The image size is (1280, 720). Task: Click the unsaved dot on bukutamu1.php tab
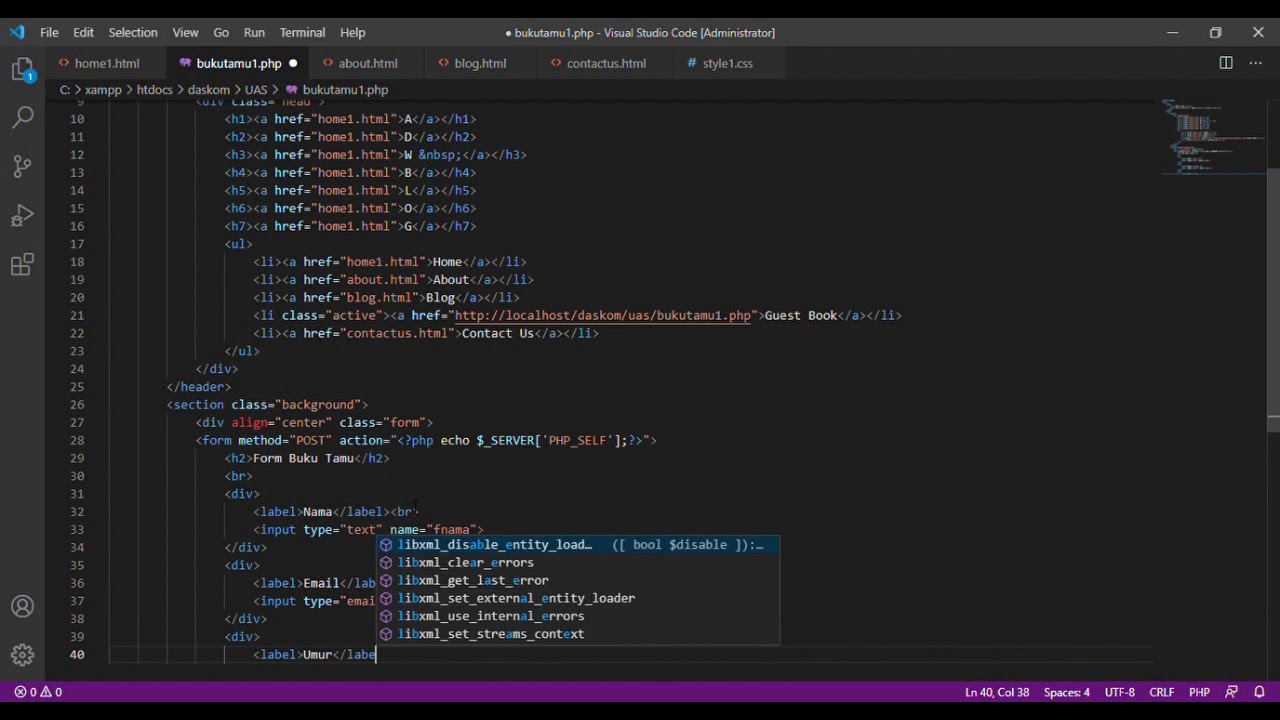(x=293, y=63)
